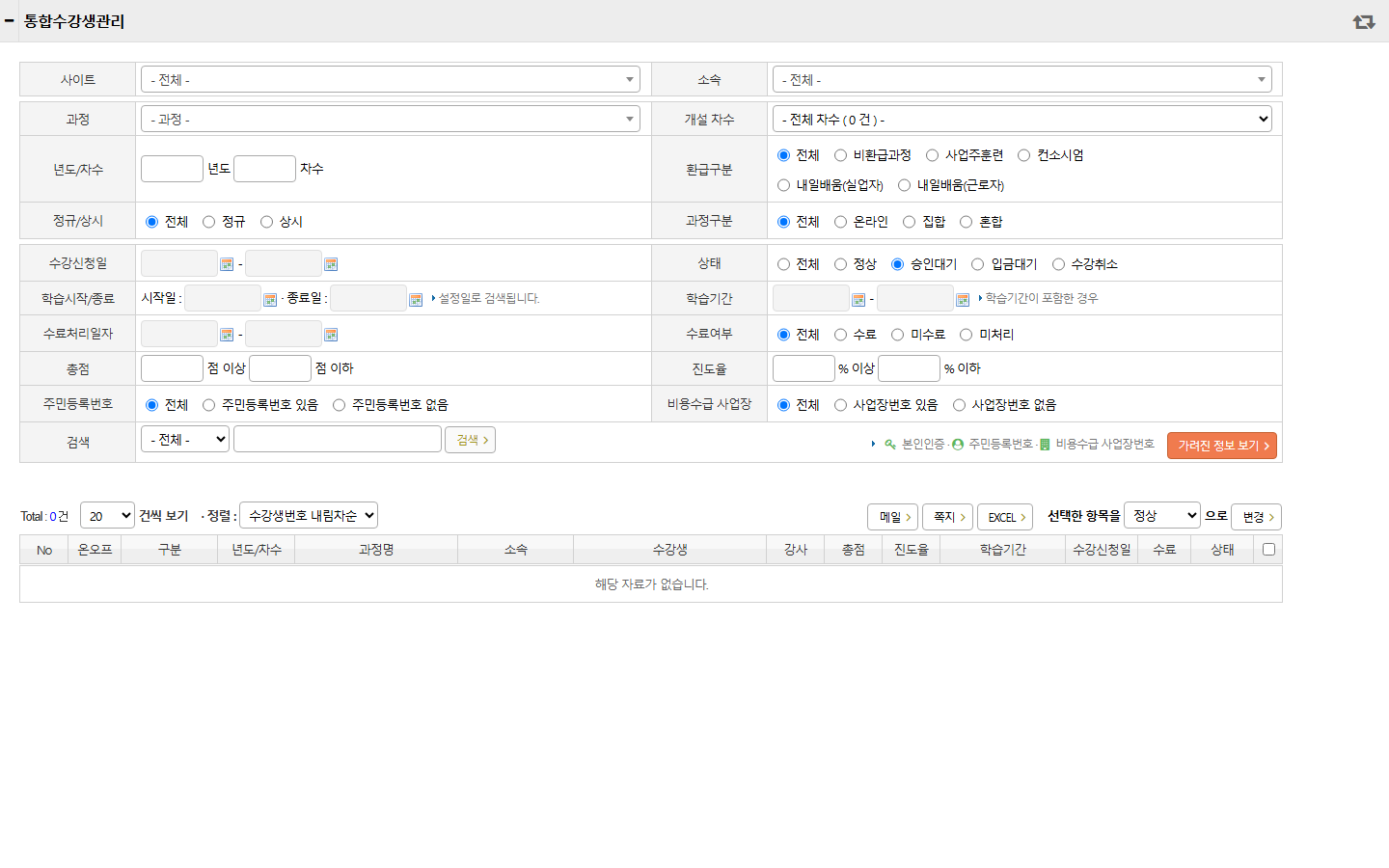
Task: Open the search field type dropdown
Action: click(x=185, y=440)
